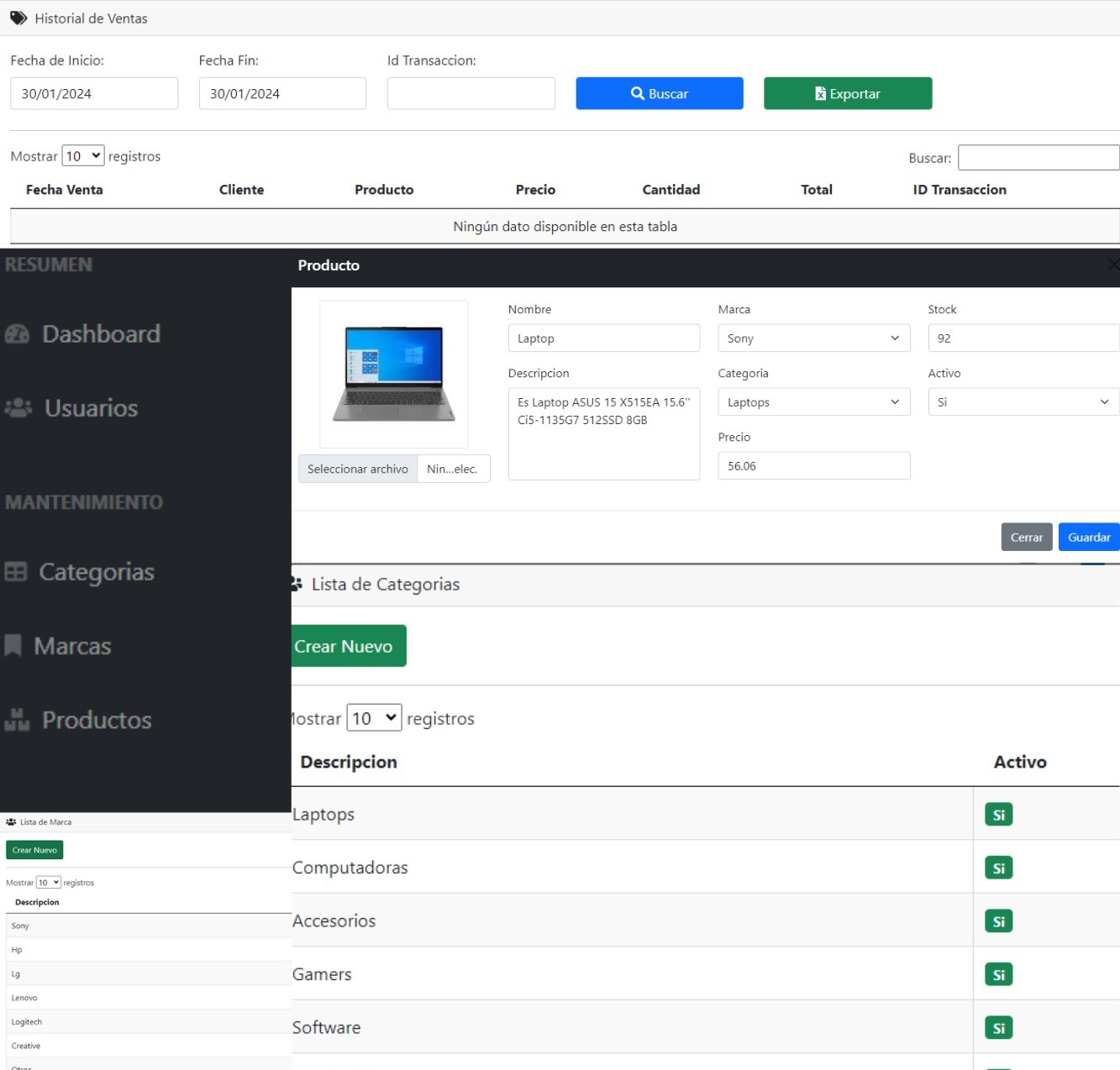1120x1070 pixels.
Task: Click the Categorias grid icon in sidebar
Action: (x=16, y=572)
